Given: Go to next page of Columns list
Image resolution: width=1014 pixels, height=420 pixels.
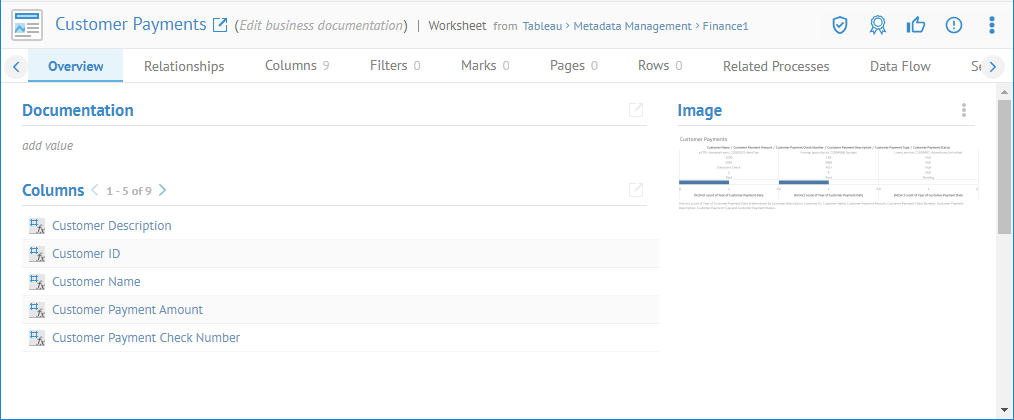Looking at the screenshot, I should pyautogui.click(x=163, y=190).
